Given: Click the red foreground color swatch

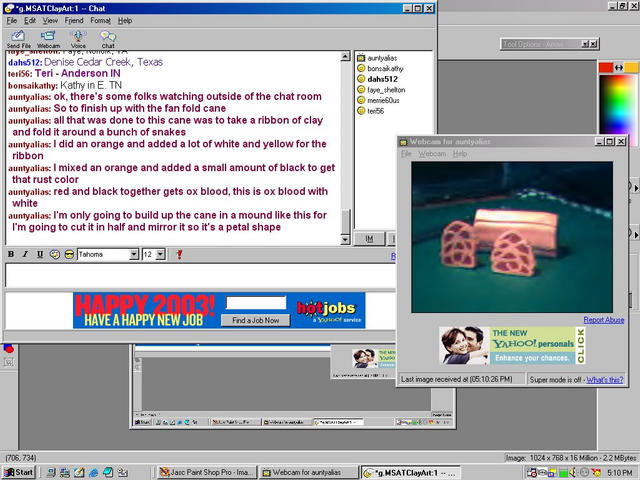Looking at the screenshot, I should pyautogui.click(x=606, y=67).
